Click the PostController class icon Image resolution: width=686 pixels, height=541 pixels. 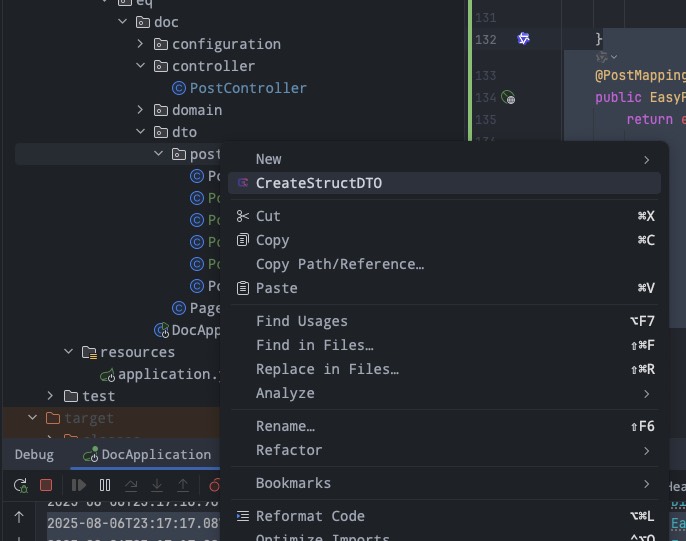click(179, 88)
